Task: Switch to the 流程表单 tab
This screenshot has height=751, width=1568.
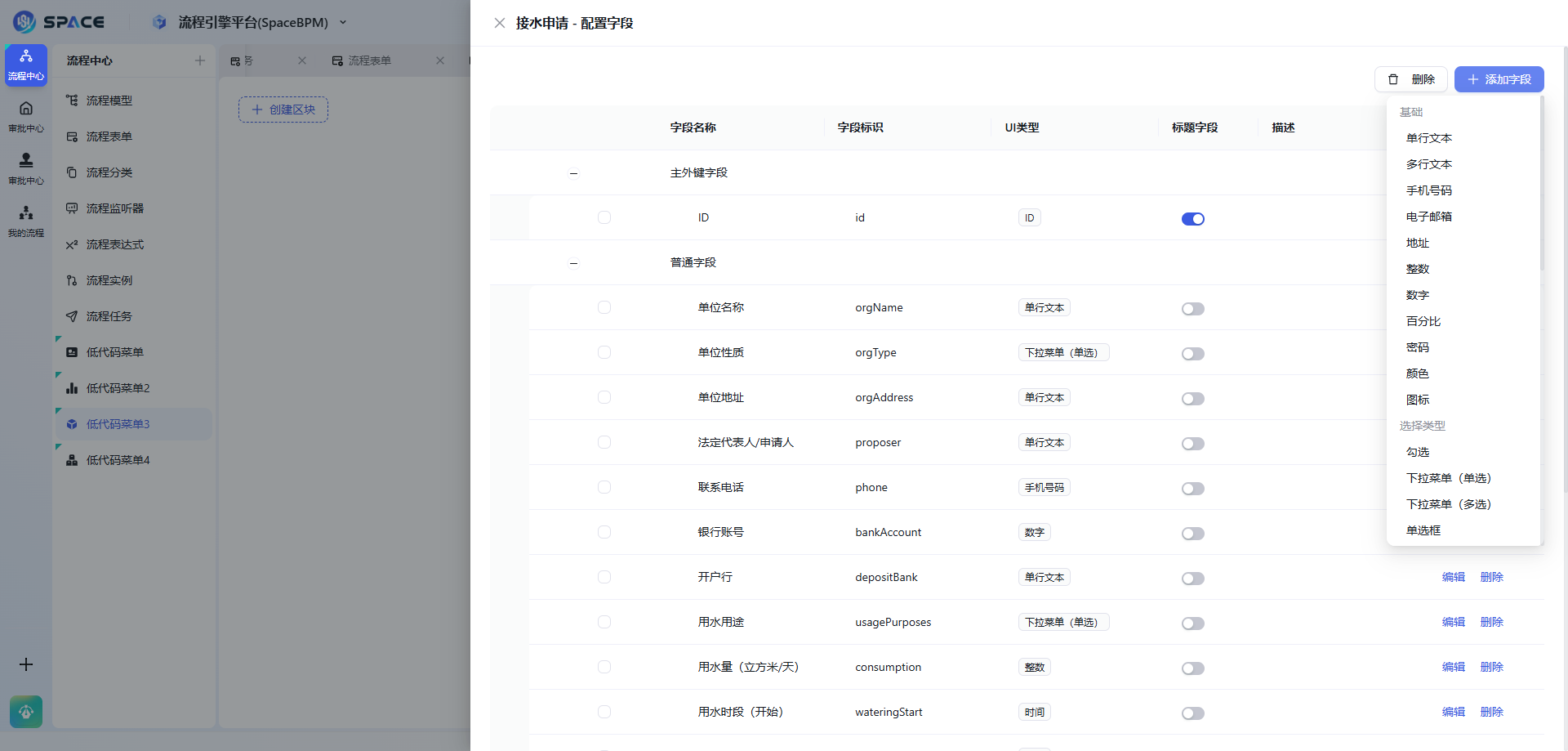Action: [369, 60]
